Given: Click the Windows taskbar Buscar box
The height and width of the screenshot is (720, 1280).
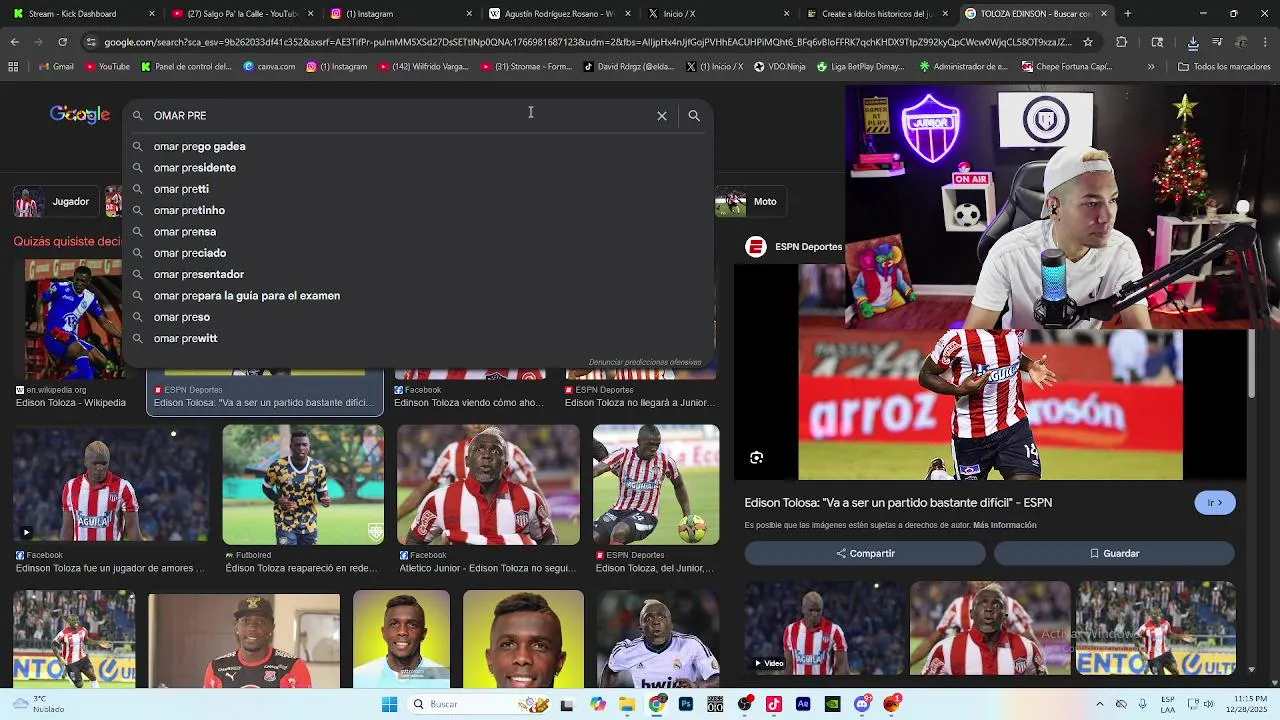Looking at the screenshot, I should click(x=480, y=704).
